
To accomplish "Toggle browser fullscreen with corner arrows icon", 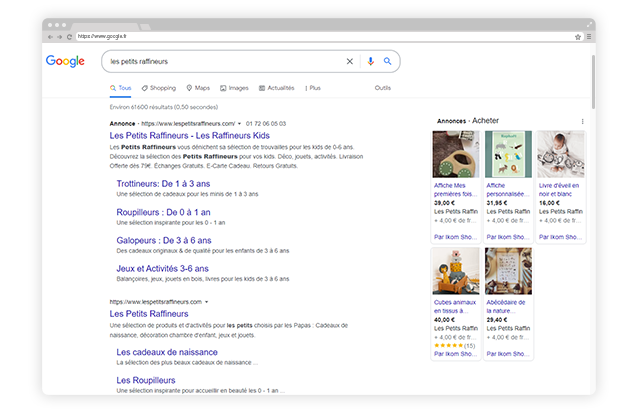I will point(589,25).
